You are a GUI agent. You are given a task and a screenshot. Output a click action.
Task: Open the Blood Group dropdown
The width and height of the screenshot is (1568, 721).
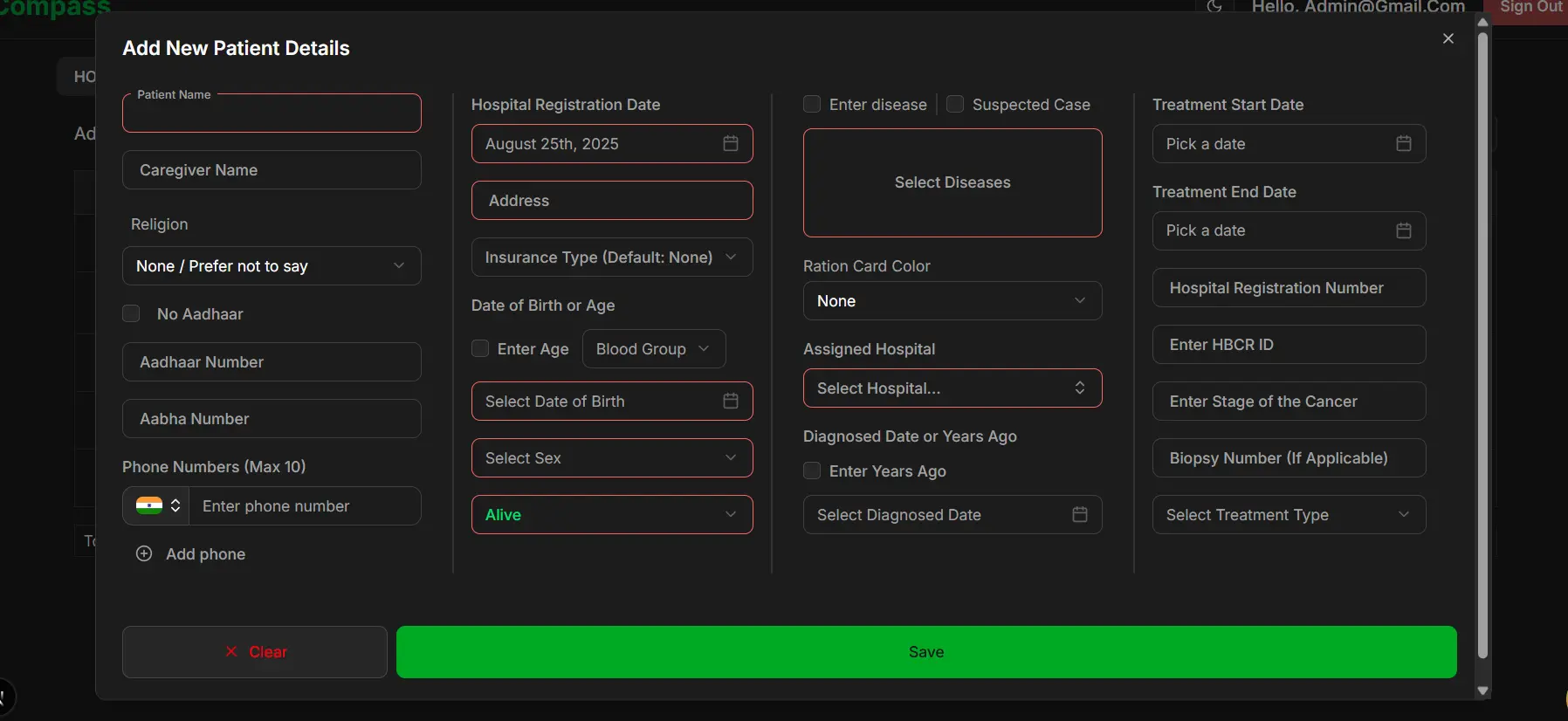[654, 348]
